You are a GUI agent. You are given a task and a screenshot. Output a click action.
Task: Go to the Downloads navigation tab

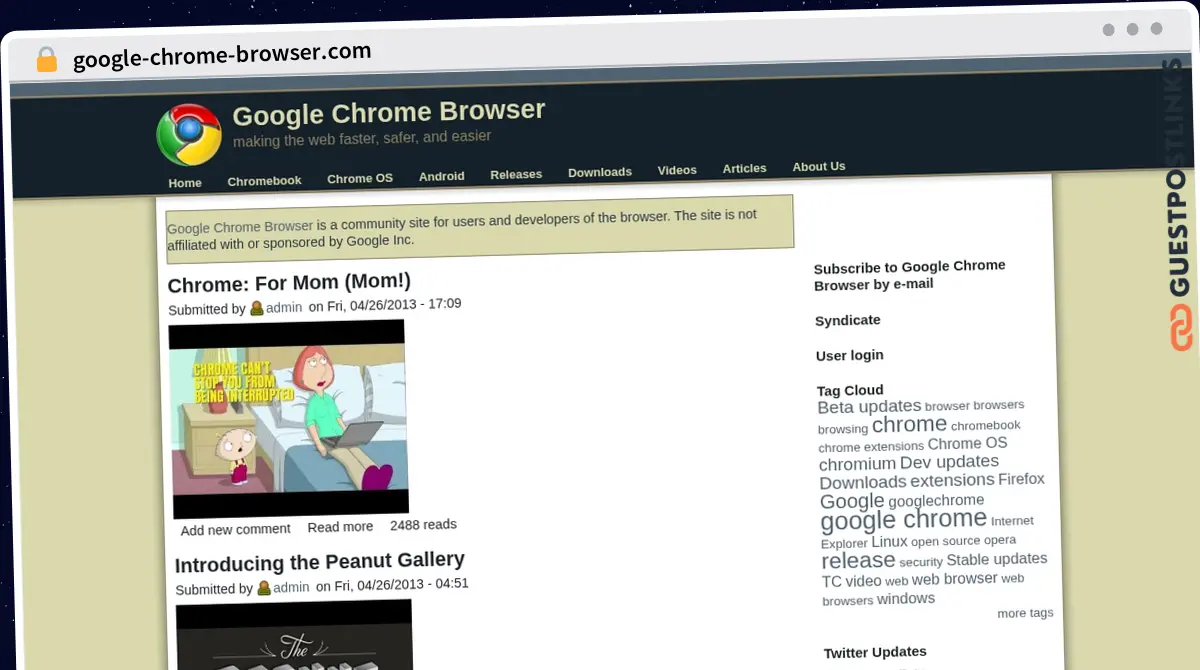[599, 172]
